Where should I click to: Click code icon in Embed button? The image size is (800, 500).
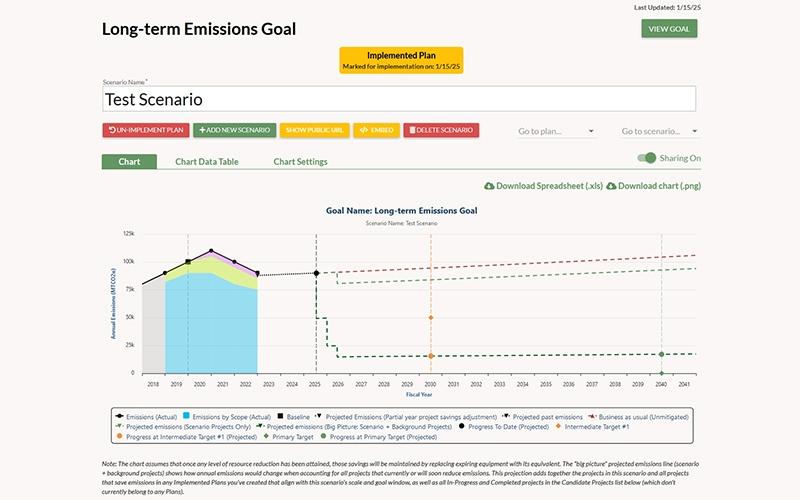[364, 130]
